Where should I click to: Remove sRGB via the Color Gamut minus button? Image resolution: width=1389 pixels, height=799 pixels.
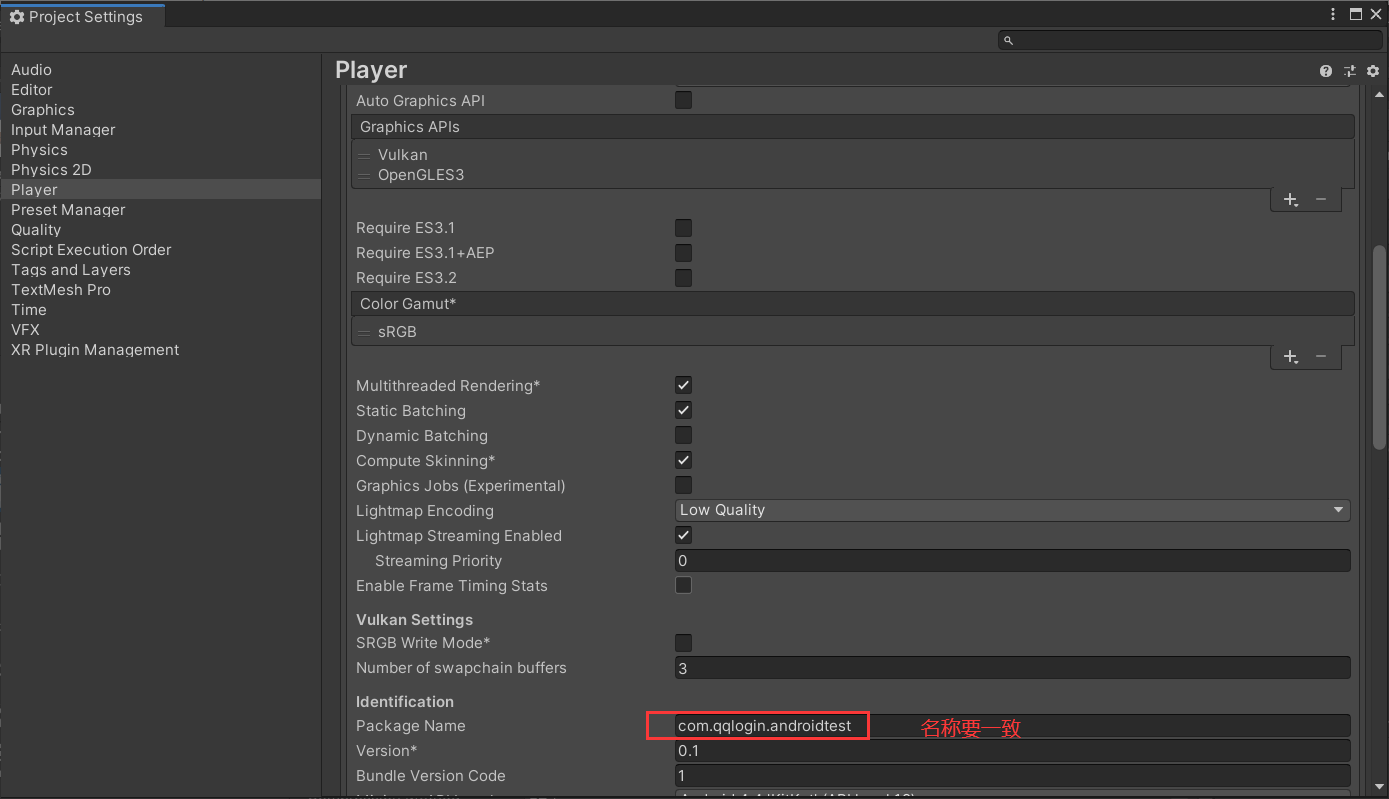click(1321, 356)
